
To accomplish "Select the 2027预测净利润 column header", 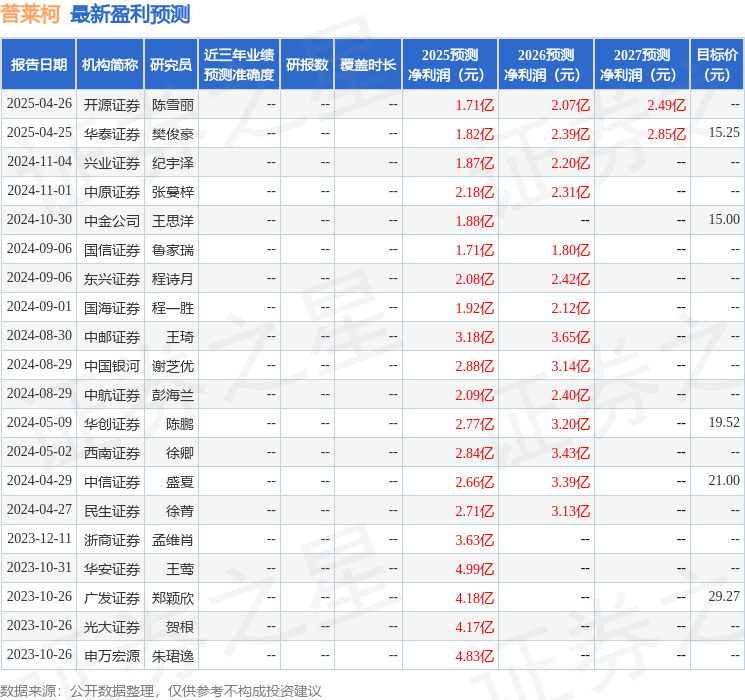I will 642,65.
